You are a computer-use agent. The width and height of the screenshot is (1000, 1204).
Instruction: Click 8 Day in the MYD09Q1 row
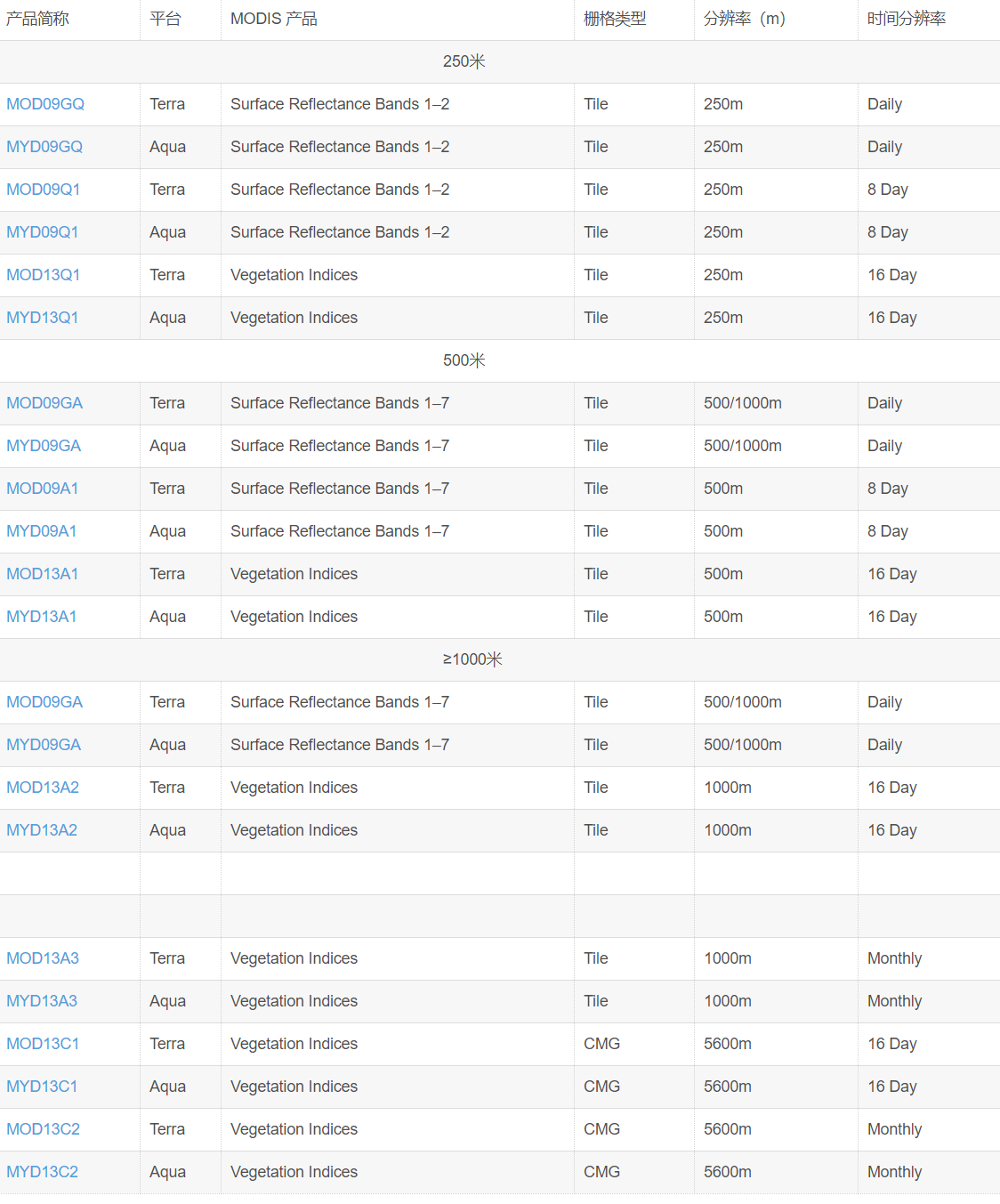pos(888,232)
